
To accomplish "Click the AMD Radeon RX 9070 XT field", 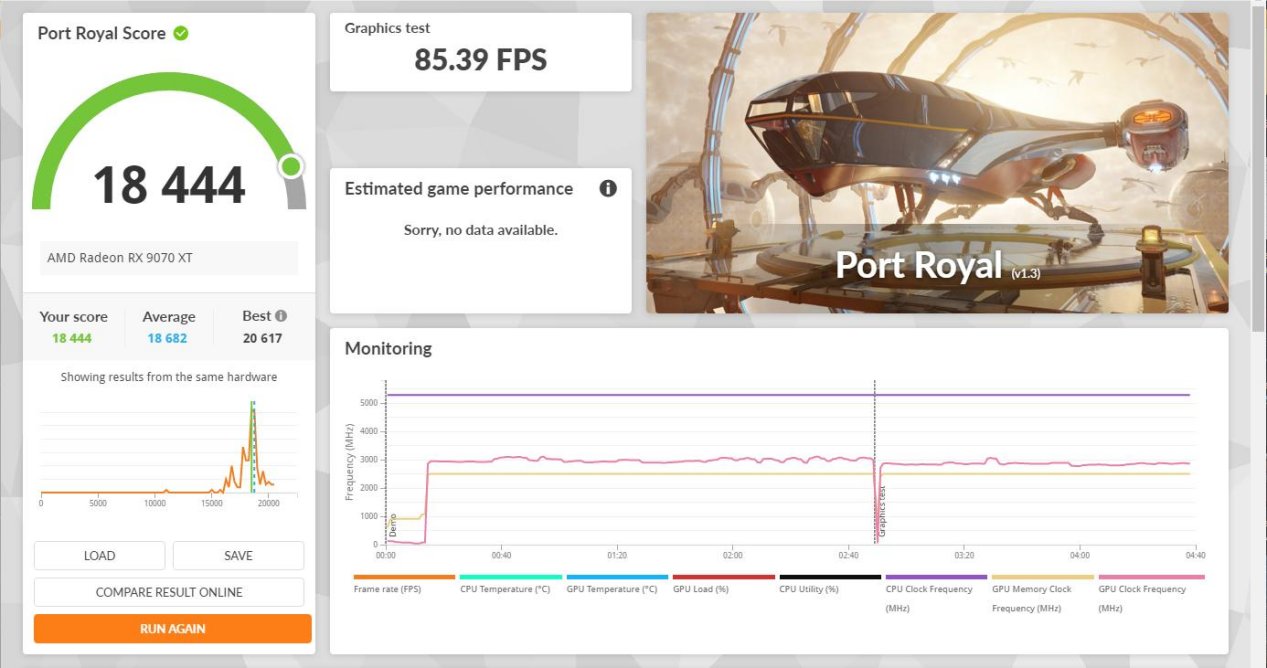I will pos(169,258).
